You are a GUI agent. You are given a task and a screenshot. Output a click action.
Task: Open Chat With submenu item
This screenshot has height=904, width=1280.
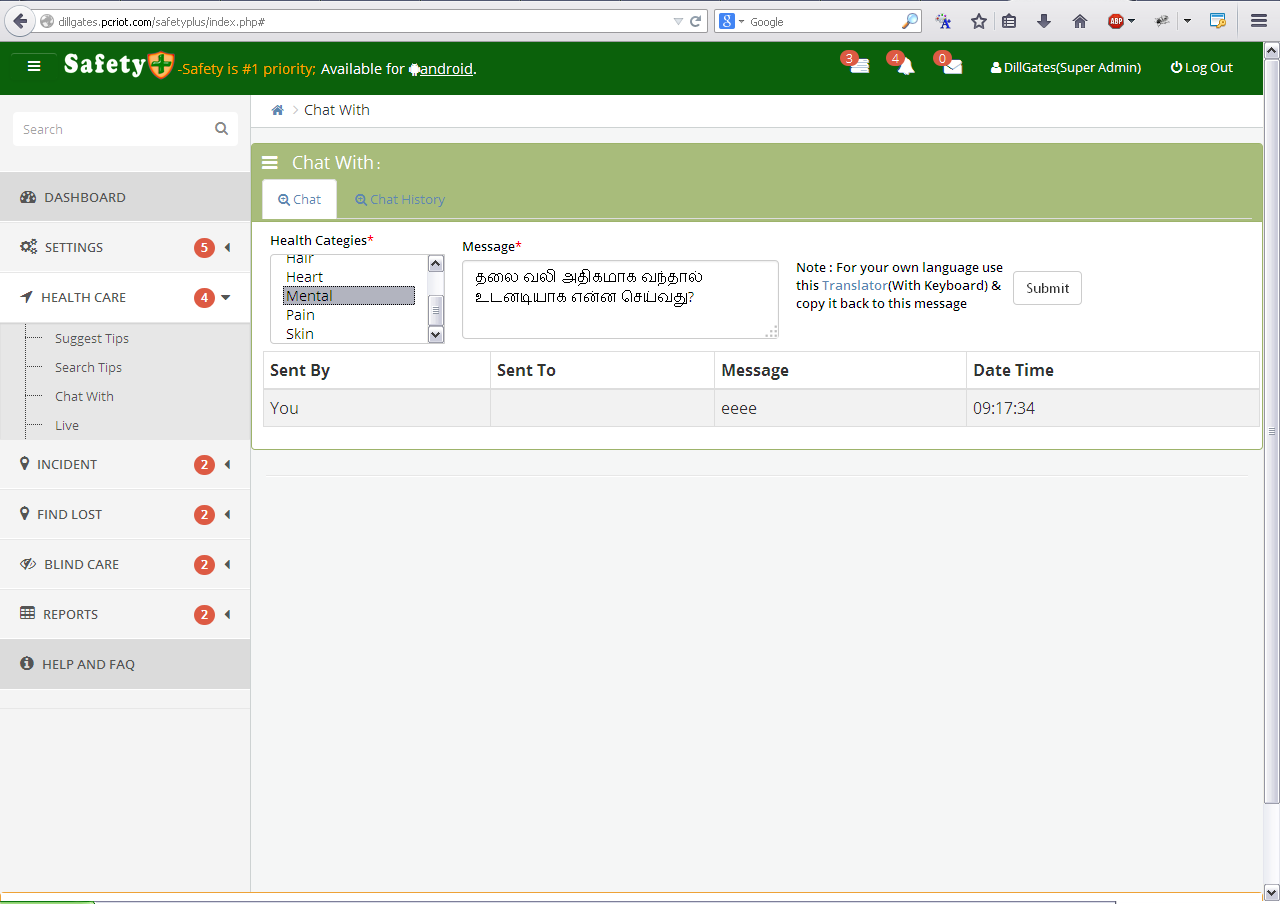84,396
